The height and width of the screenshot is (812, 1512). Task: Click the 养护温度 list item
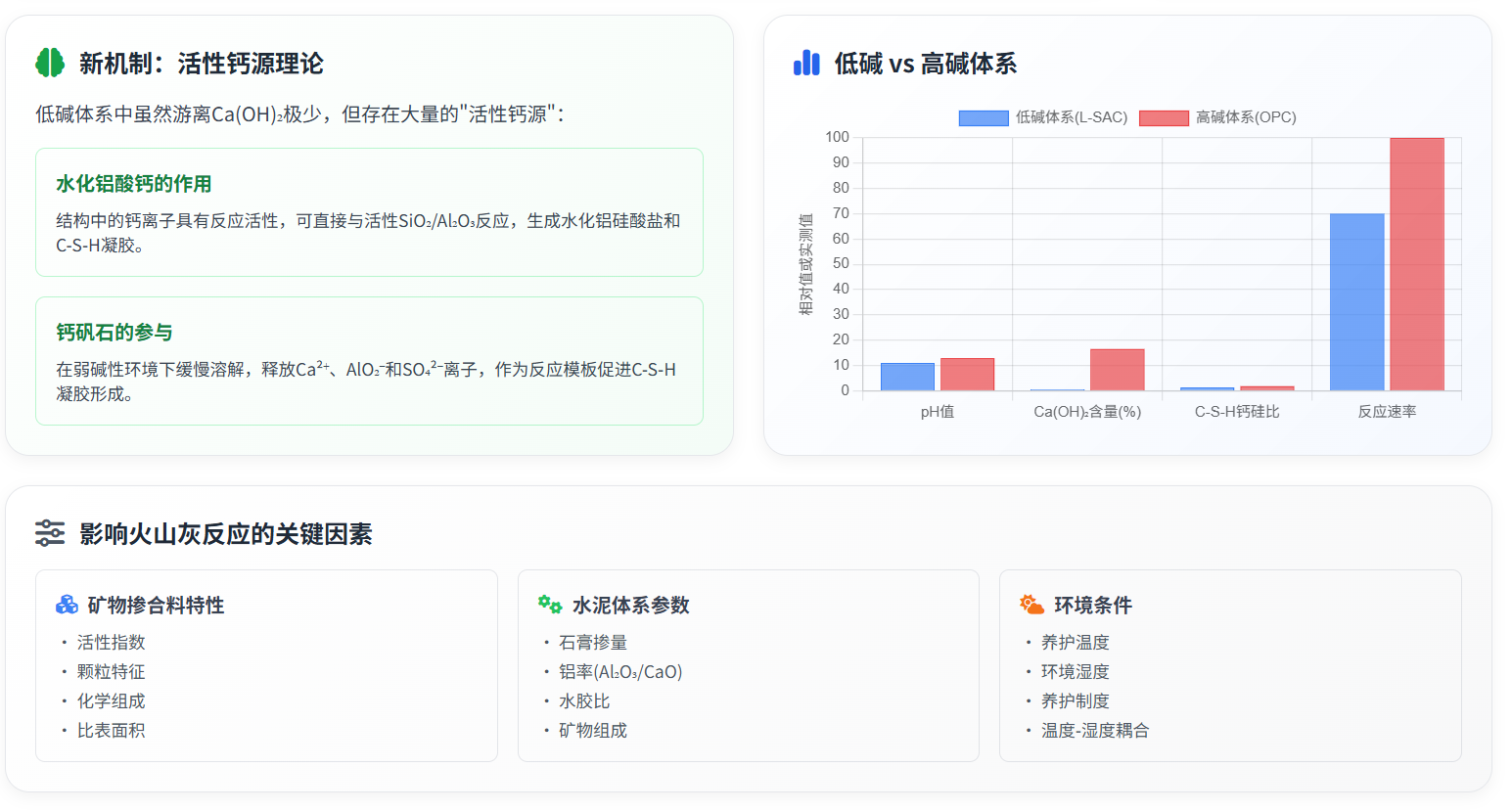click(x=1075, y=643)
